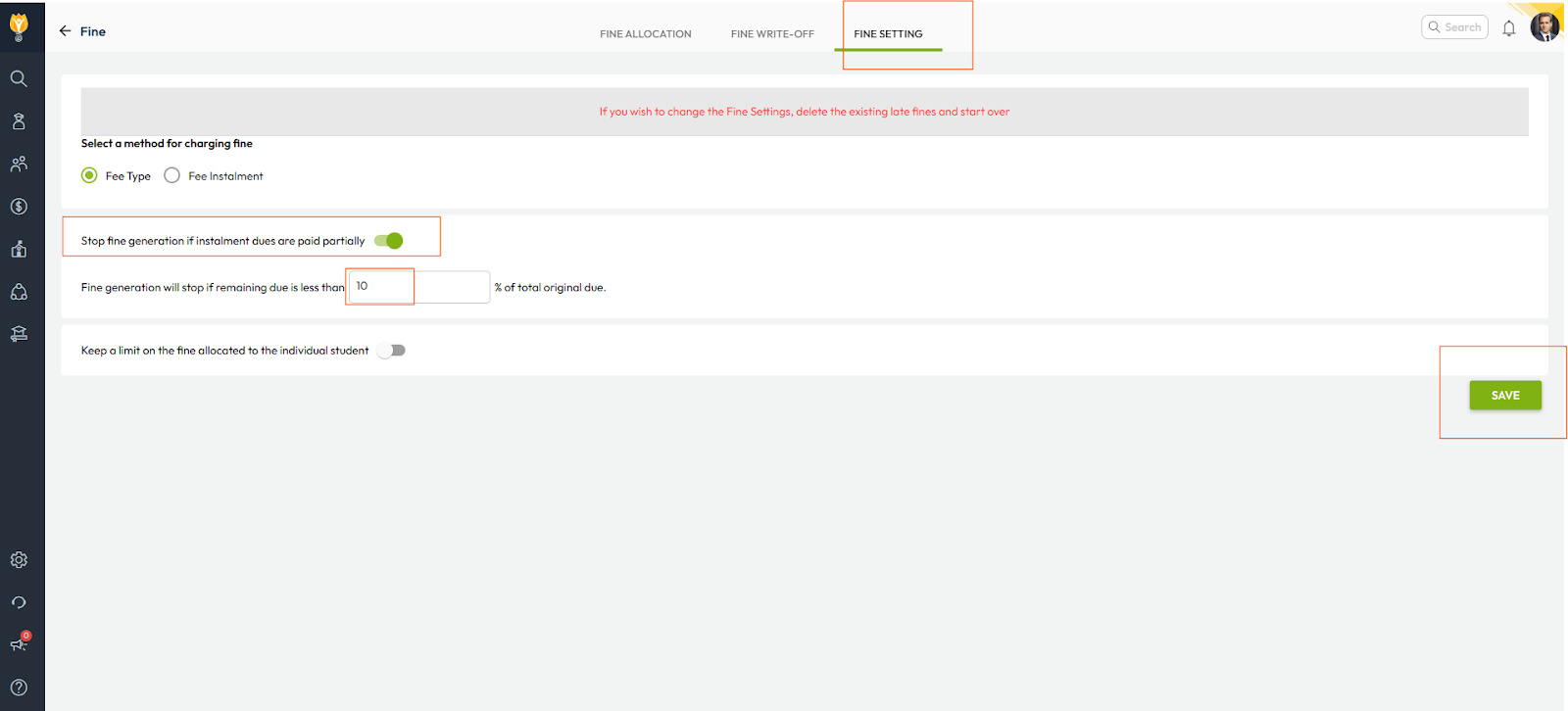The height and width of the screenshot is (711, 1568).
Task: Click the settings gear icon in sidebar
Action: tap(19, 560)
